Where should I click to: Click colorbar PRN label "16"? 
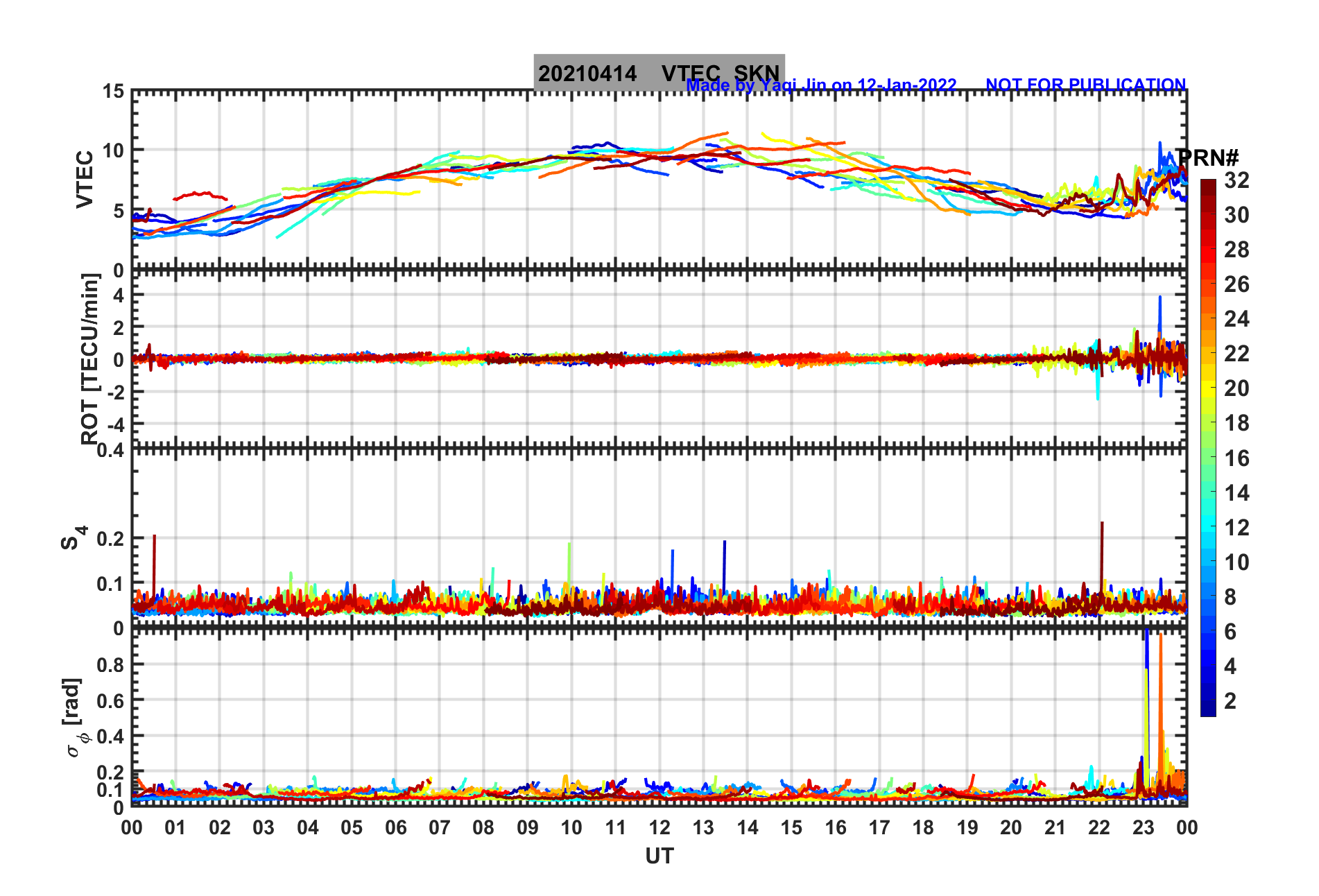coord(1236,458)
